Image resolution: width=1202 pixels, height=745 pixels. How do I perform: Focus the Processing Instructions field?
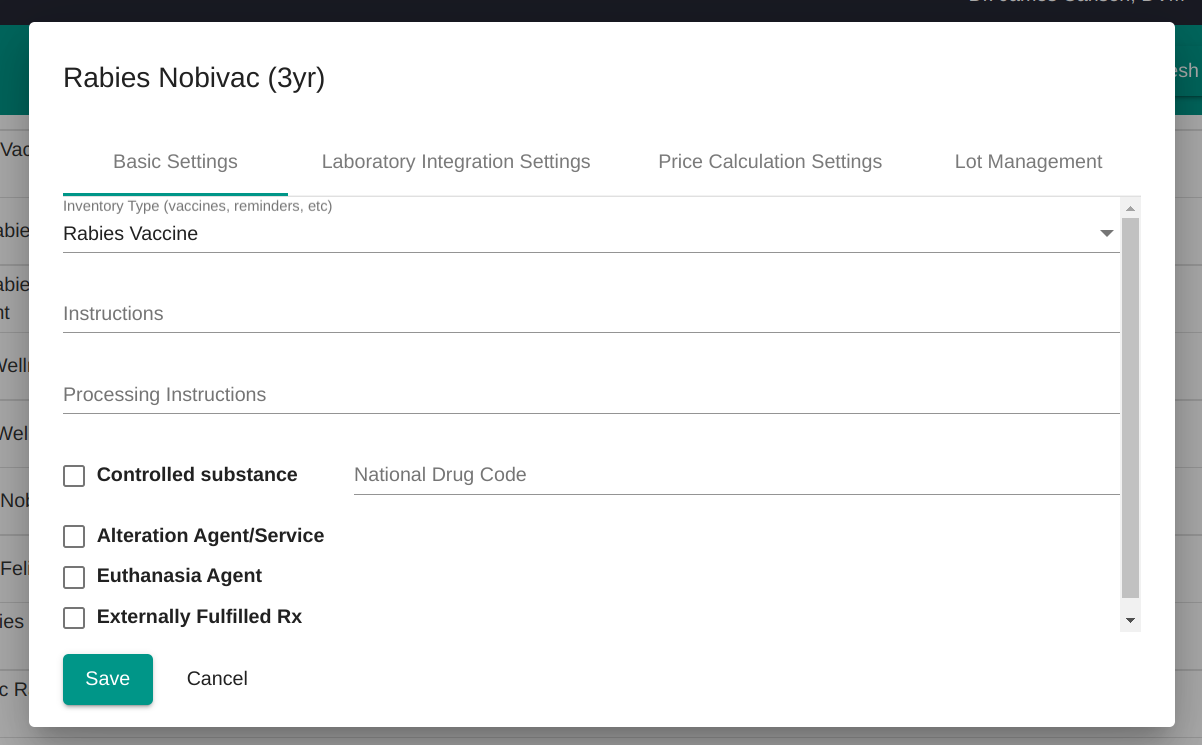tap(591, 395)
